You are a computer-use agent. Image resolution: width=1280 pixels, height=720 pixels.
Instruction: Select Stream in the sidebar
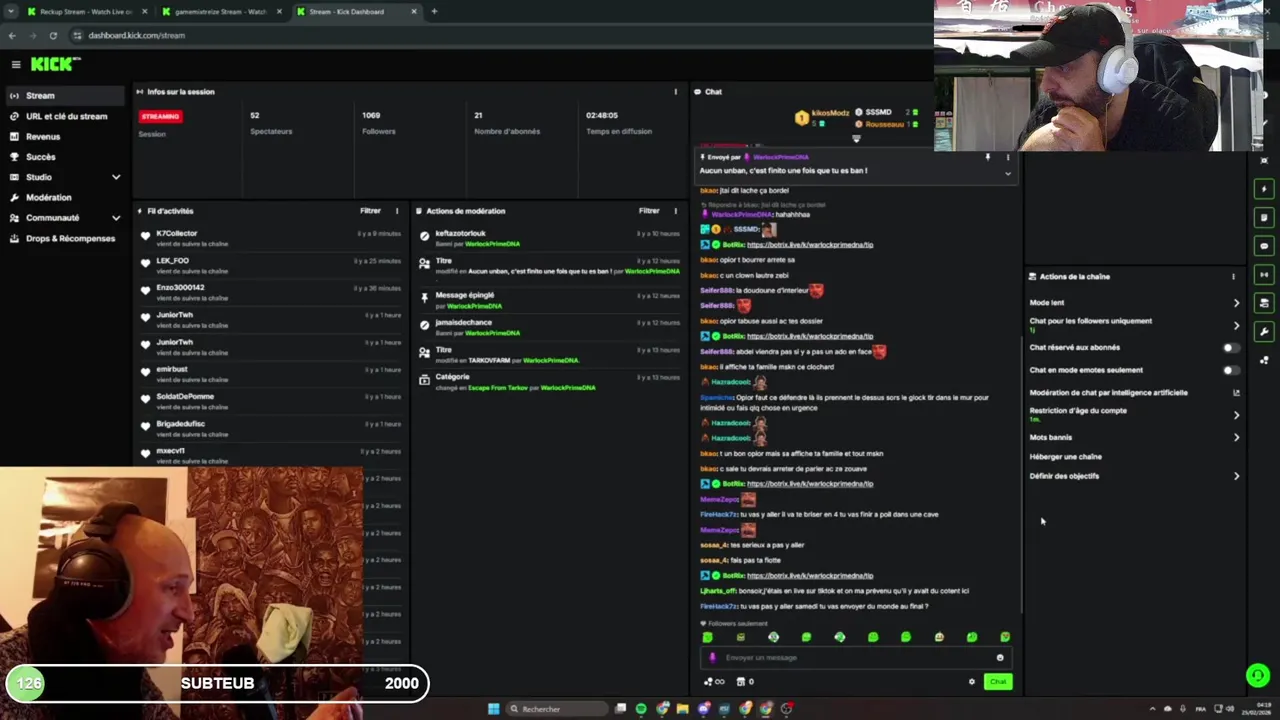tap(65, 96)
